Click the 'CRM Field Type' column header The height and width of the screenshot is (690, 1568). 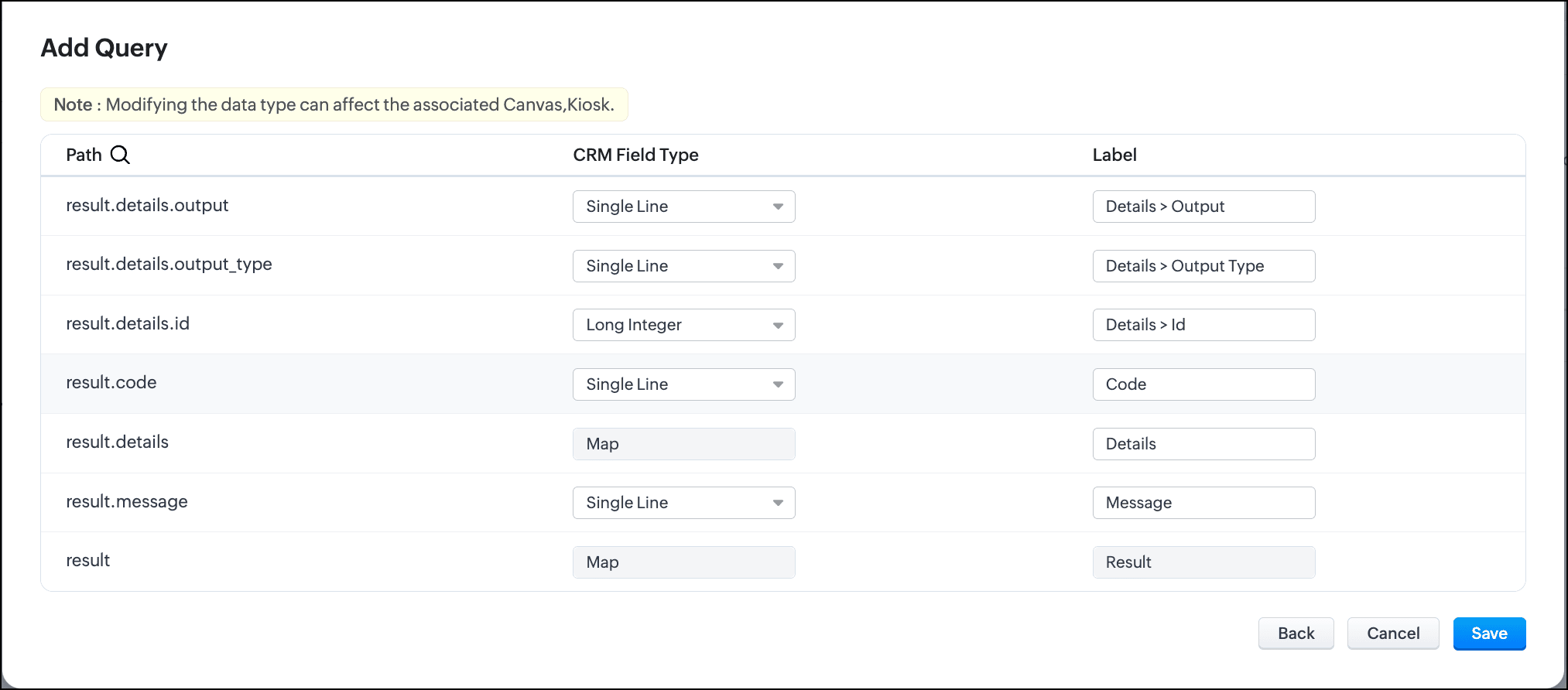coord(635,155)
